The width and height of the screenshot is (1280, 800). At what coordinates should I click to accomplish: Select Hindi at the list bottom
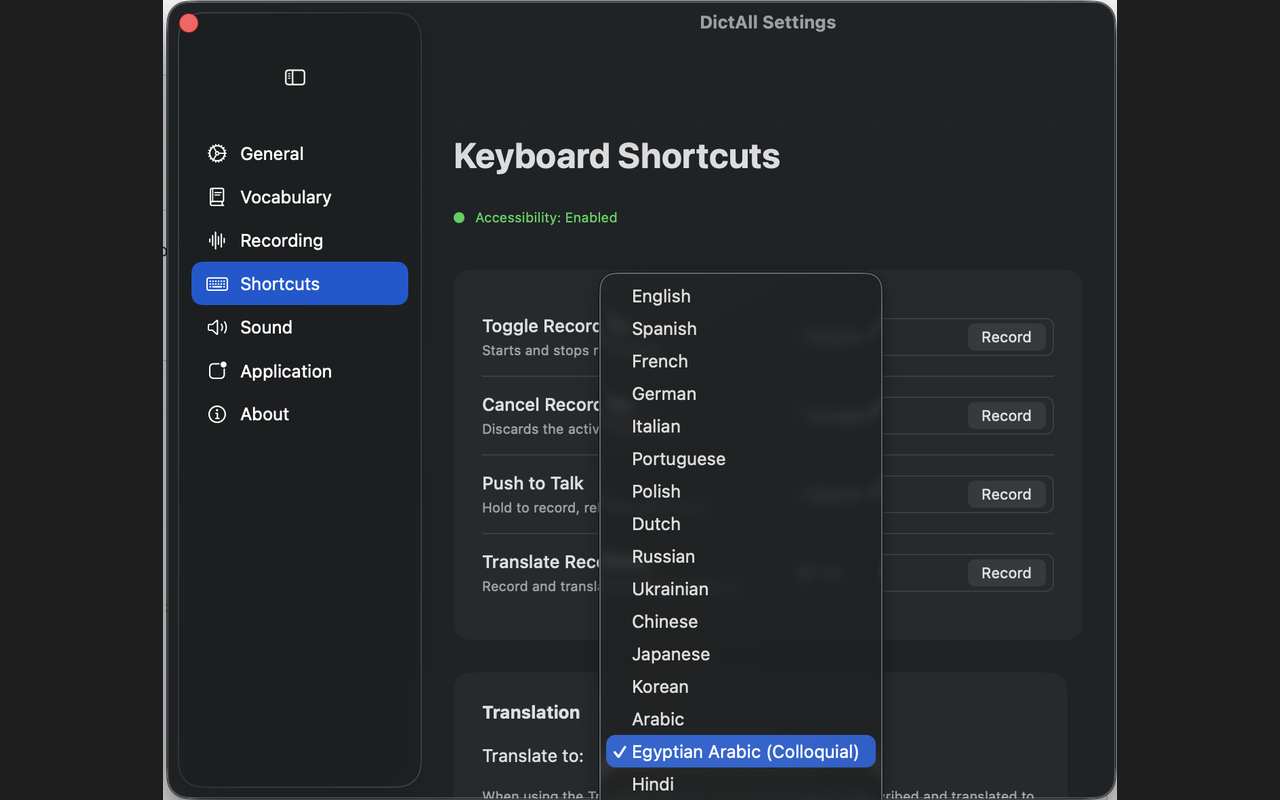click(x=652, y=784)
